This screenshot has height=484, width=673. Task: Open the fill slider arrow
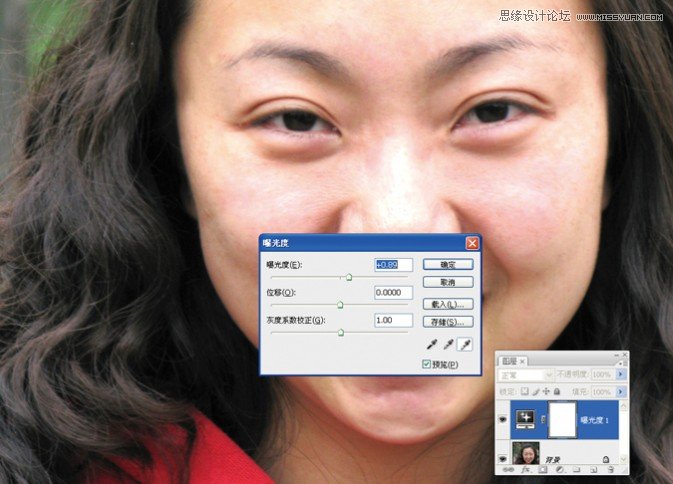(x=621, y=391)
